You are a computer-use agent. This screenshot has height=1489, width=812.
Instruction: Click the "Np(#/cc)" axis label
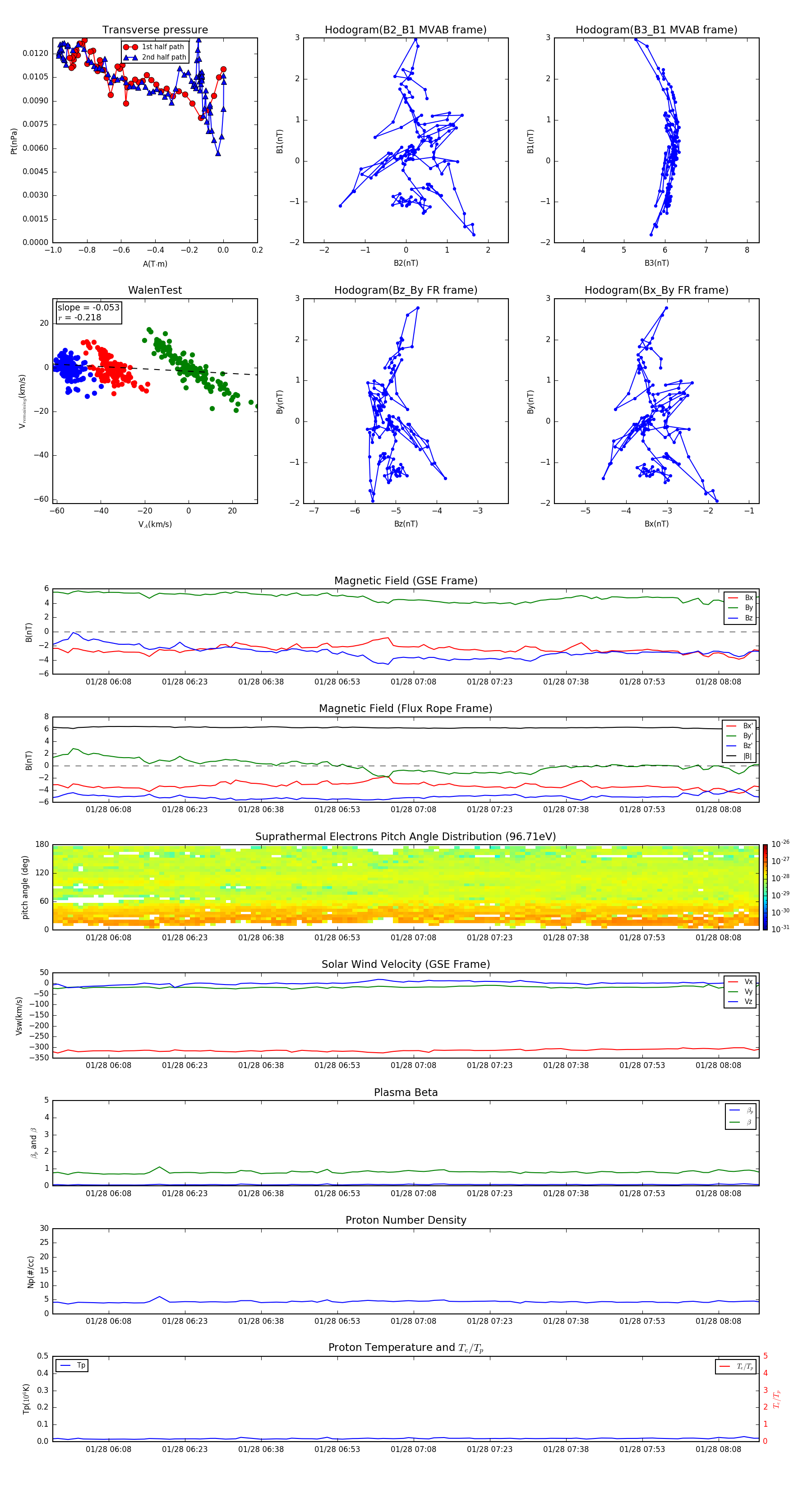tap(31, 1271)
